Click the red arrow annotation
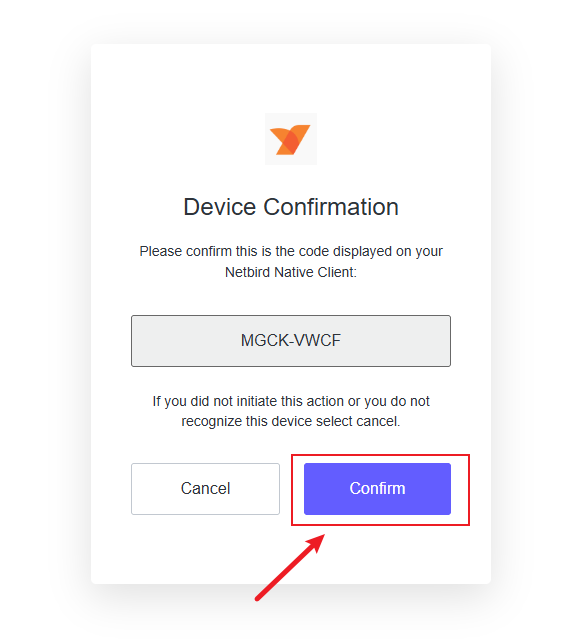 click(x=290, y=567)
